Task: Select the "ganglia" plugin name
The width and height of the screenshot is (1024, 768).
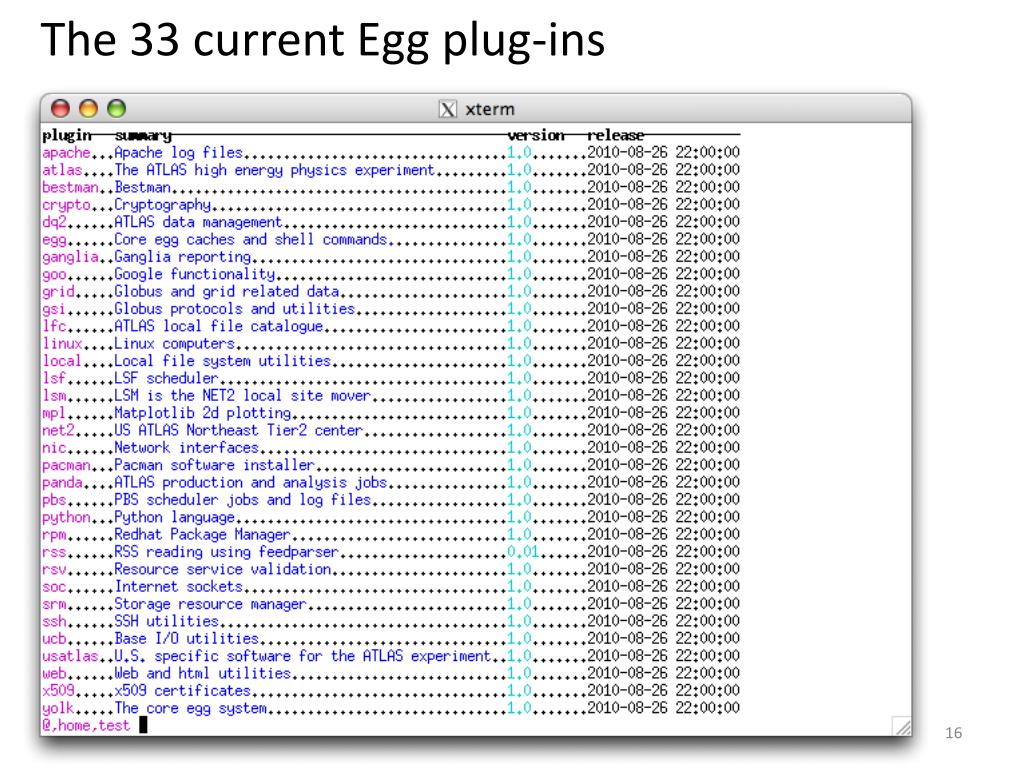Action: click(70, 257)
